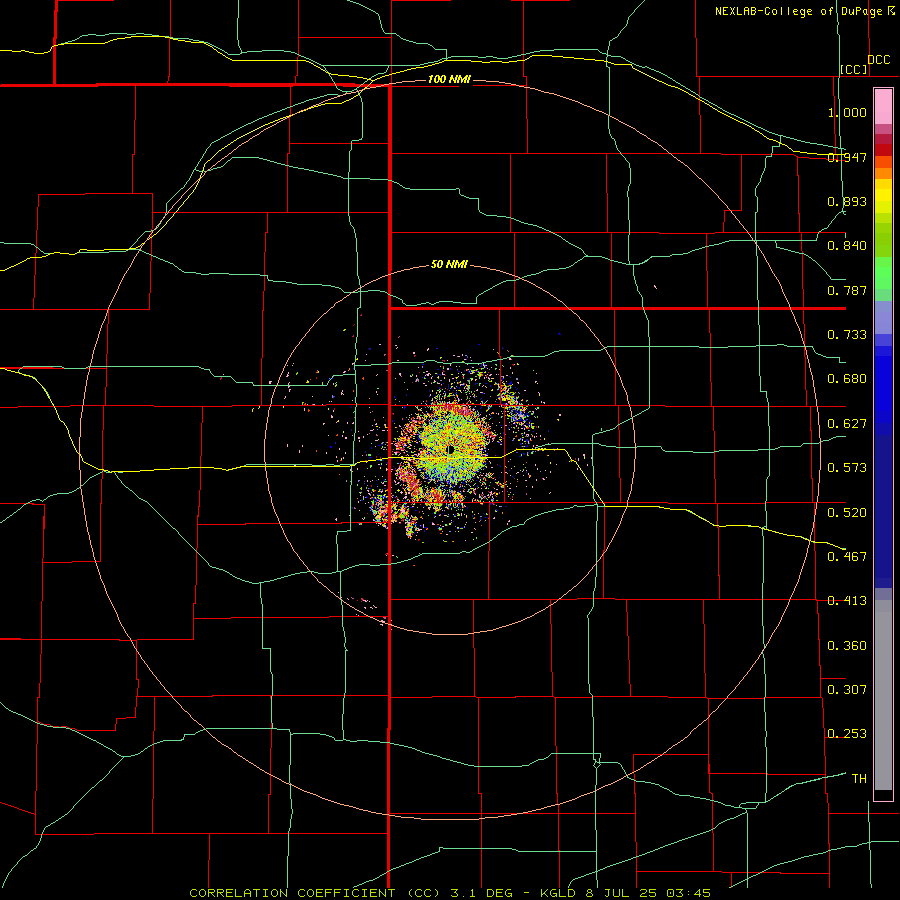Click the 100 NMI range ring label
900x900 pixels.
(449, 79)
